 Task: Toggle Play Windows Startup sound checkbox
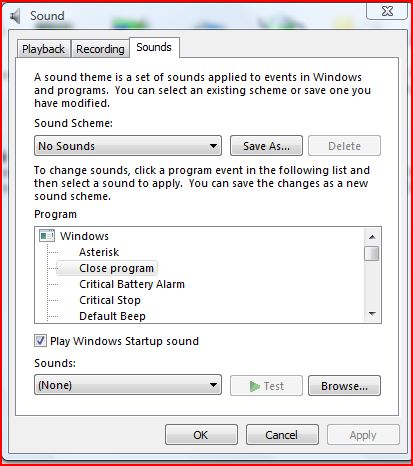(40, 341)
